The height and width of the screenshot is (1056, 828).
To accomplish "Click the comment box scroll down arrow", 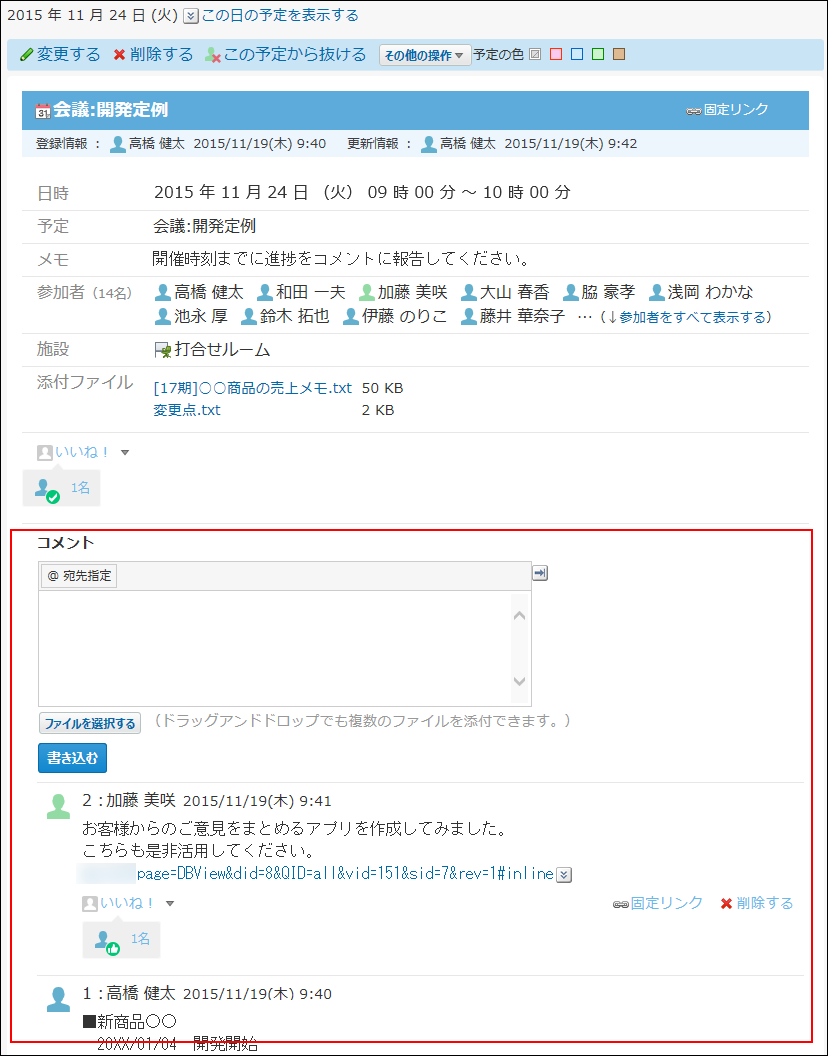I will tap(519, 681).
